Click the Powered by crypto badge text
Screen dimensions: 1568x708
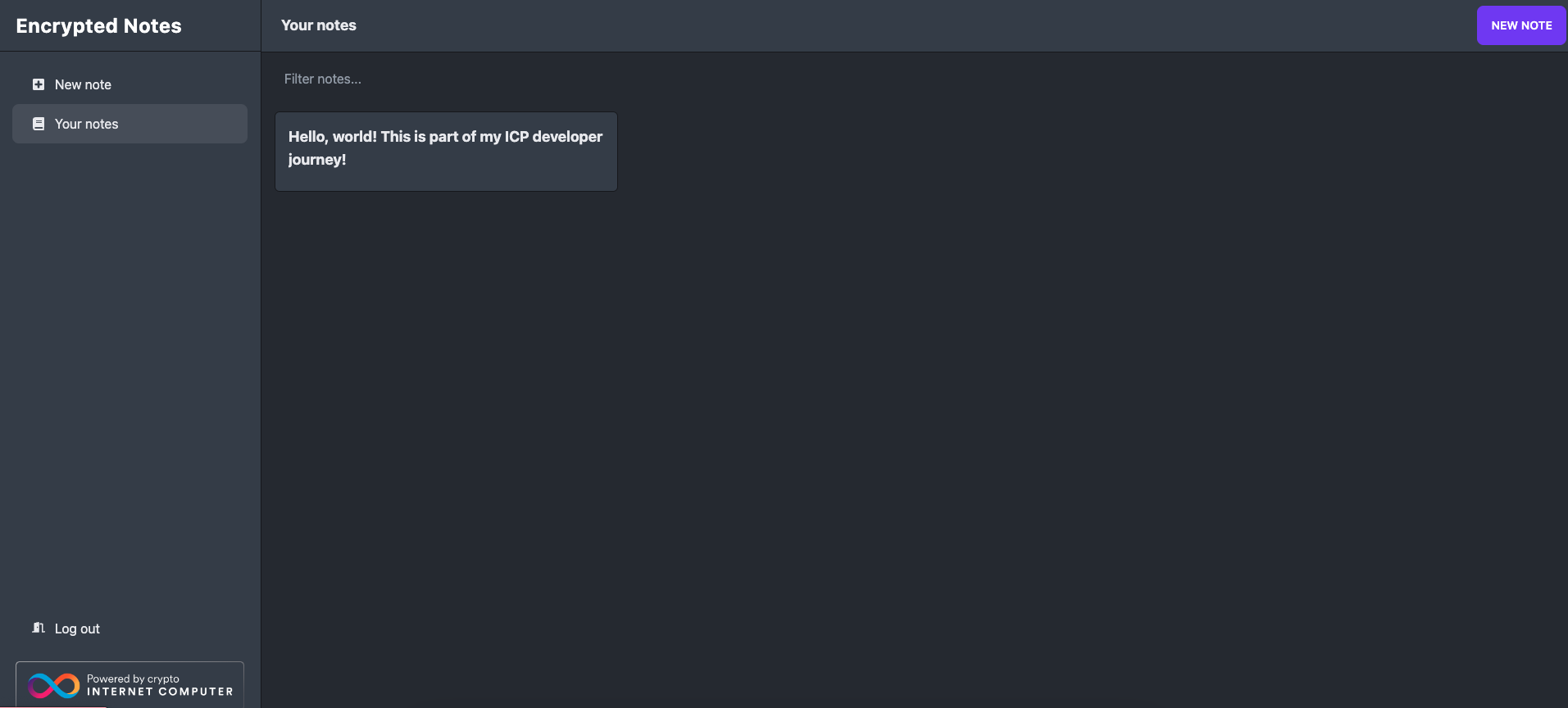tap(133, 678)
